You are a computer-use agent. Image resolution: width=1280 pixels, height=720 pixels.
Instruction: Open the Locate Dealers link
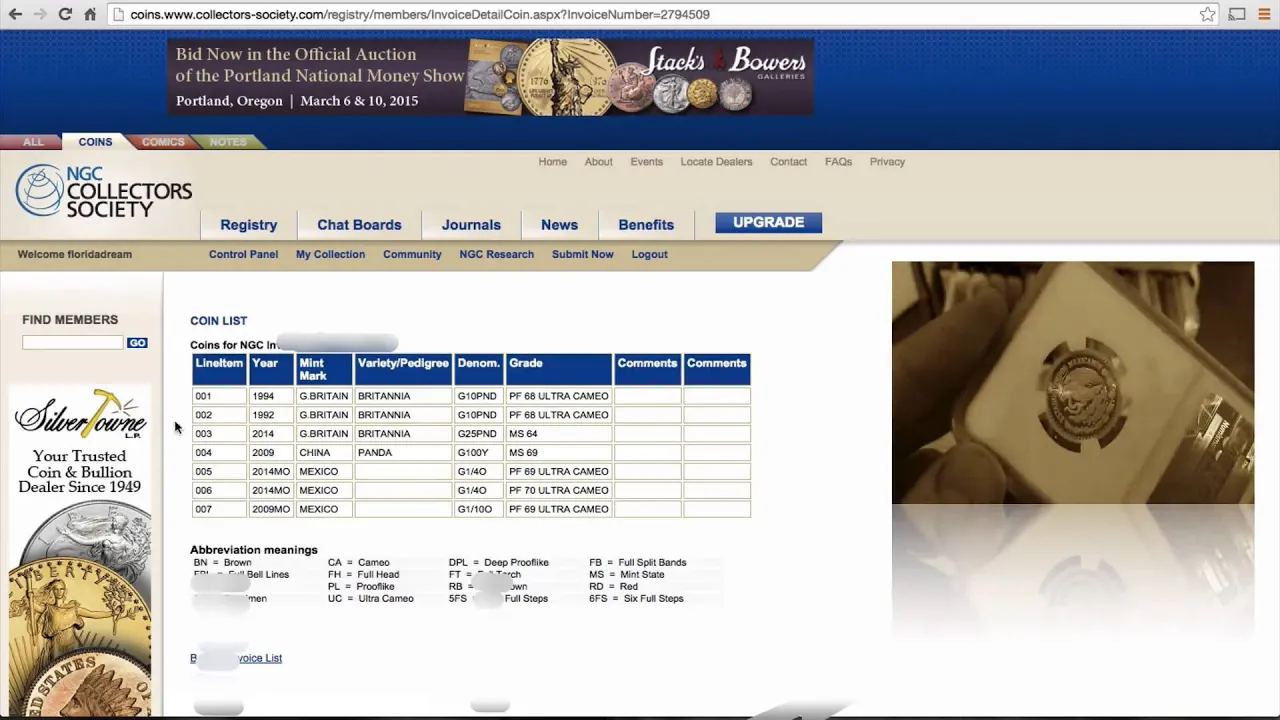716,162
